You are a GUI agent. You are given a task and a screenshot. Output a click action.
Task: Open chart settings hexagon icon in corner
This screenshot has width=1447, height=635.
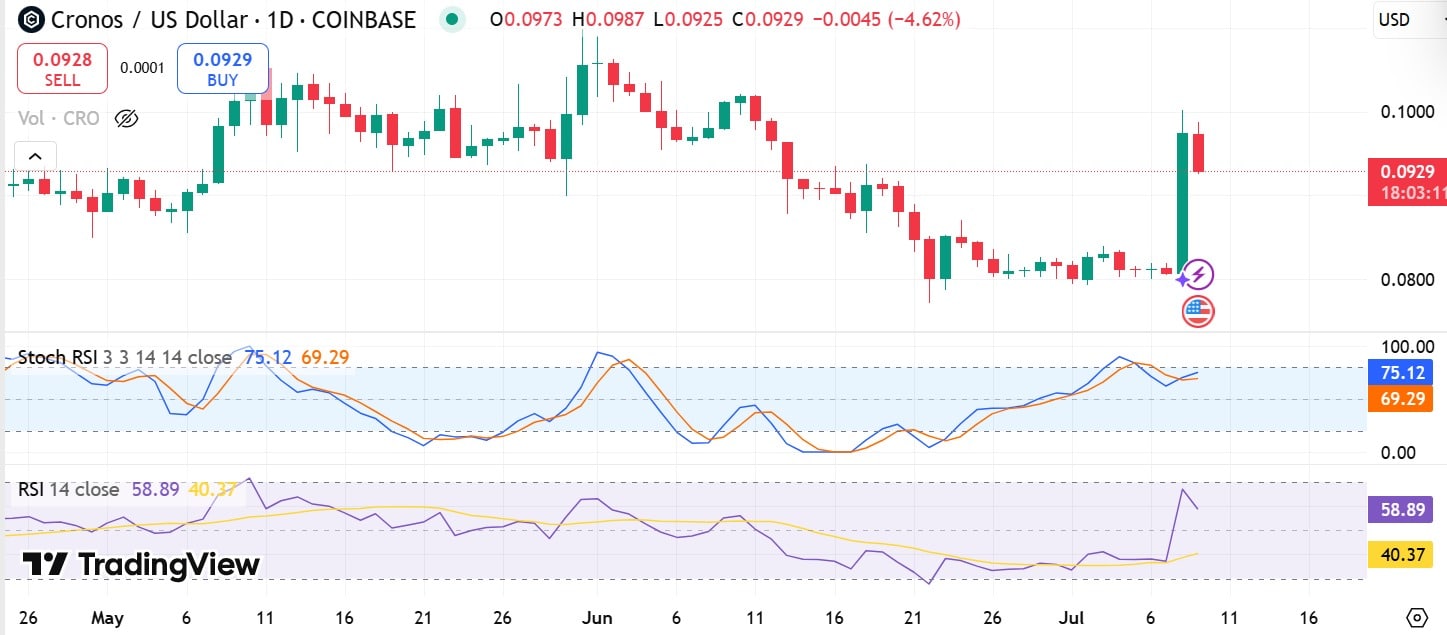(1416, 616)
